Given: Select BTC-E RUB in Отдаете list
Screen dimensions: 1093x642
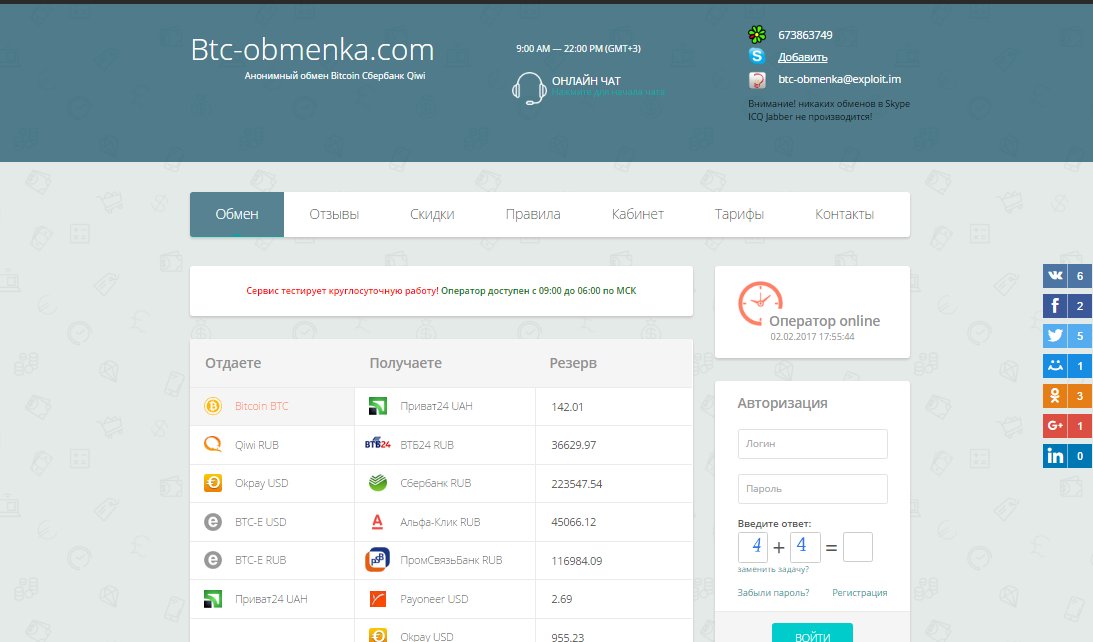Looking at the screenshot, I should pos(273,560).
